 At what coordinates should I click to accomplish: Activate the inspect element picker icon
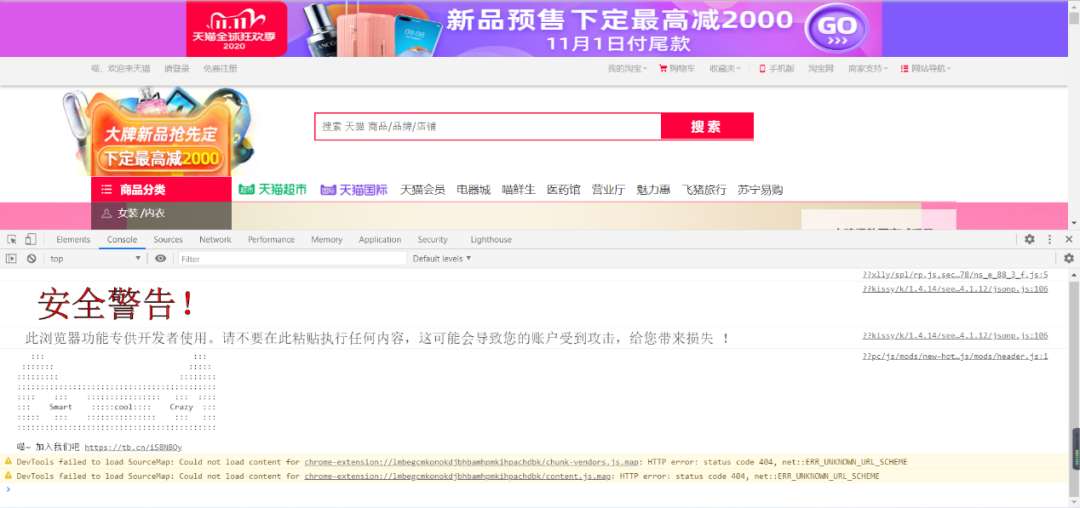(x=12, y=240)
